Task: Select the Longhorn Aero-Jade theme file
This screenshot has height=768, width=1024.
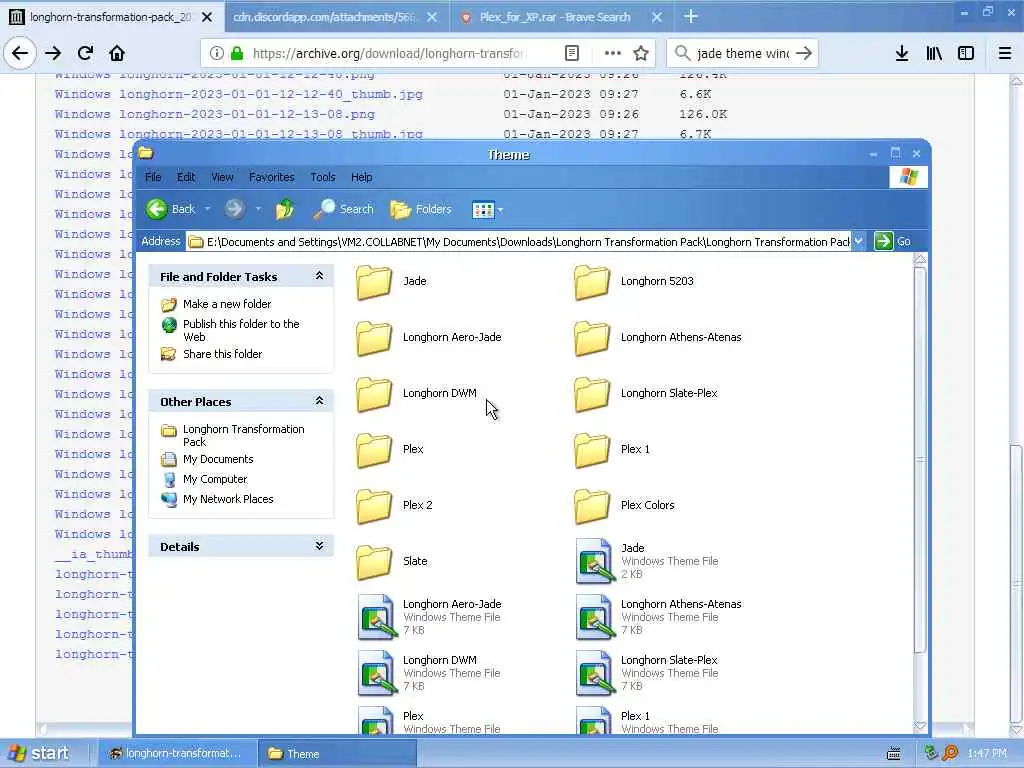Action: [430, 617]
